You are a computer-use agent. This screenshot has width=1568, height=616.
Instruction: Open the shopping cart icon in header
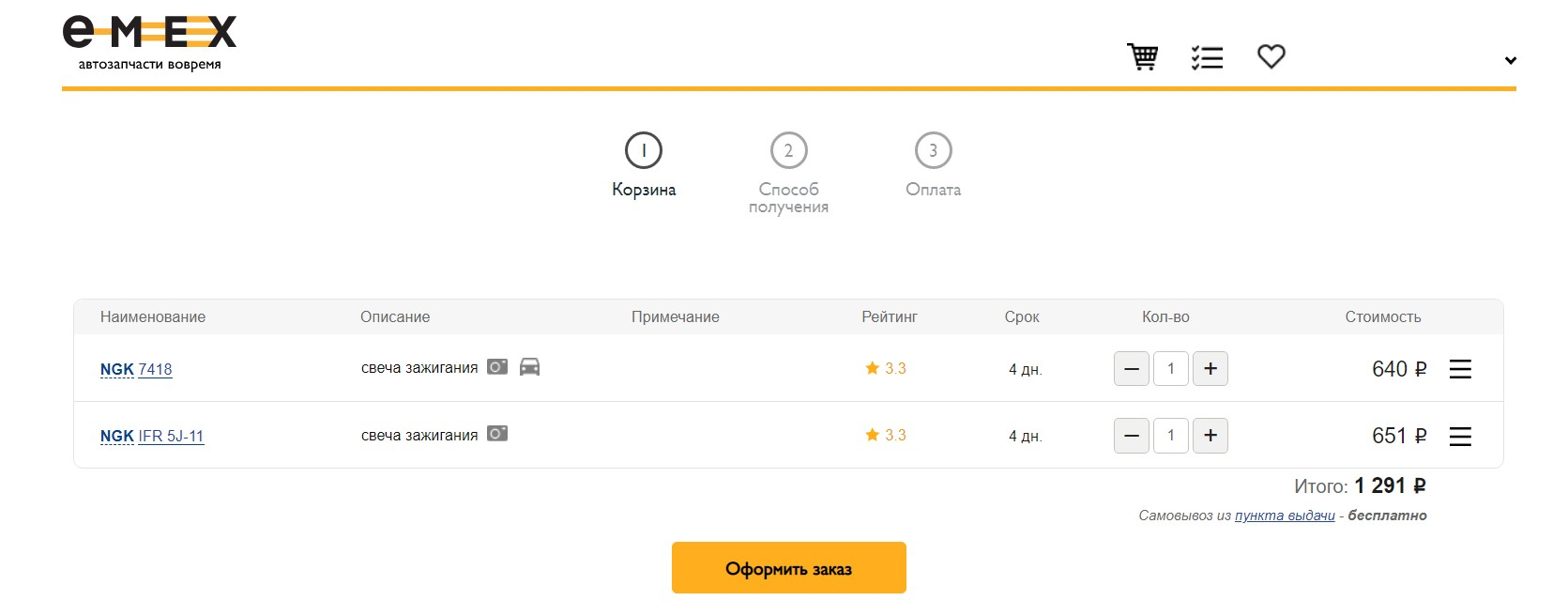[x=1142, y=57]
